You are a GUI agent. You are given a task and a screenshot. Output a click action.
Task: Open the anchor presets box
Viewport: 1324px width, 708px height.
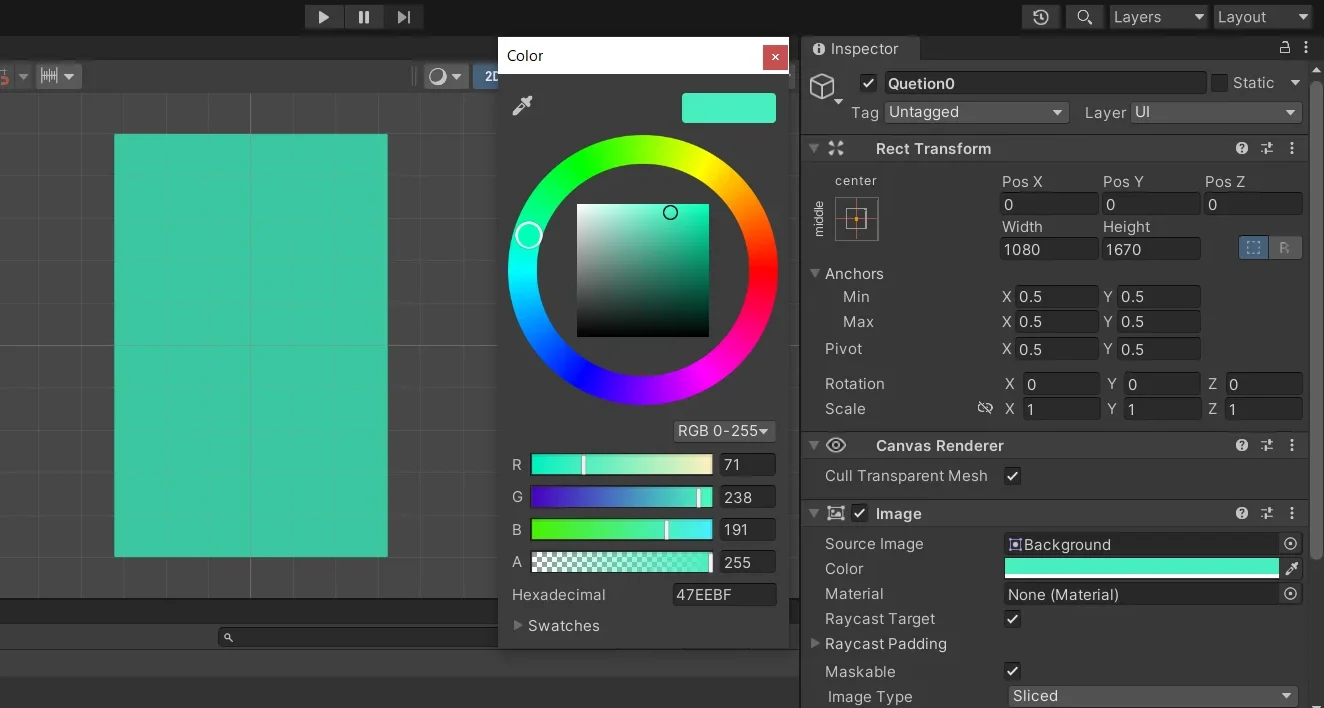857,218
